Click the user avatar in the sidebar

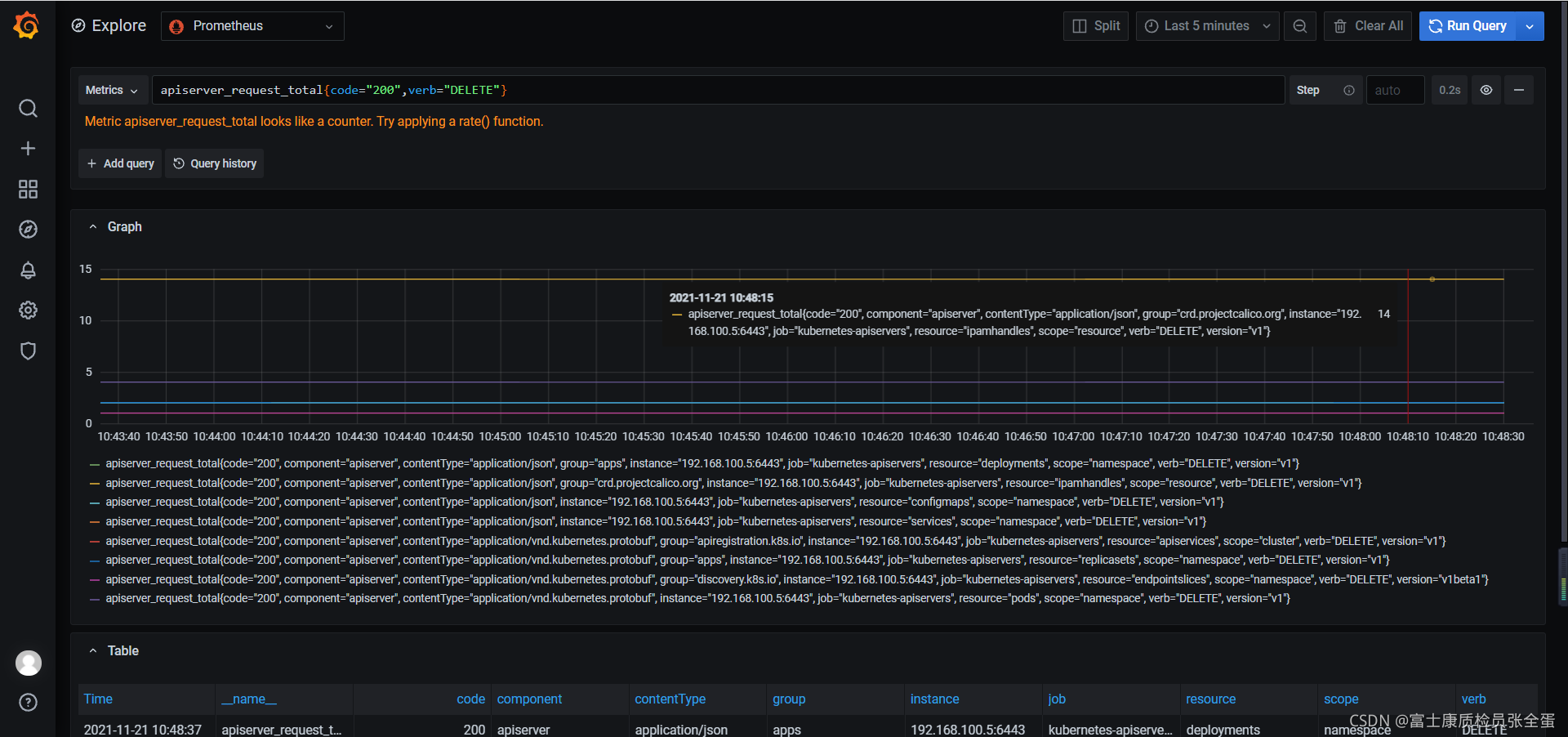pos(29,663)
